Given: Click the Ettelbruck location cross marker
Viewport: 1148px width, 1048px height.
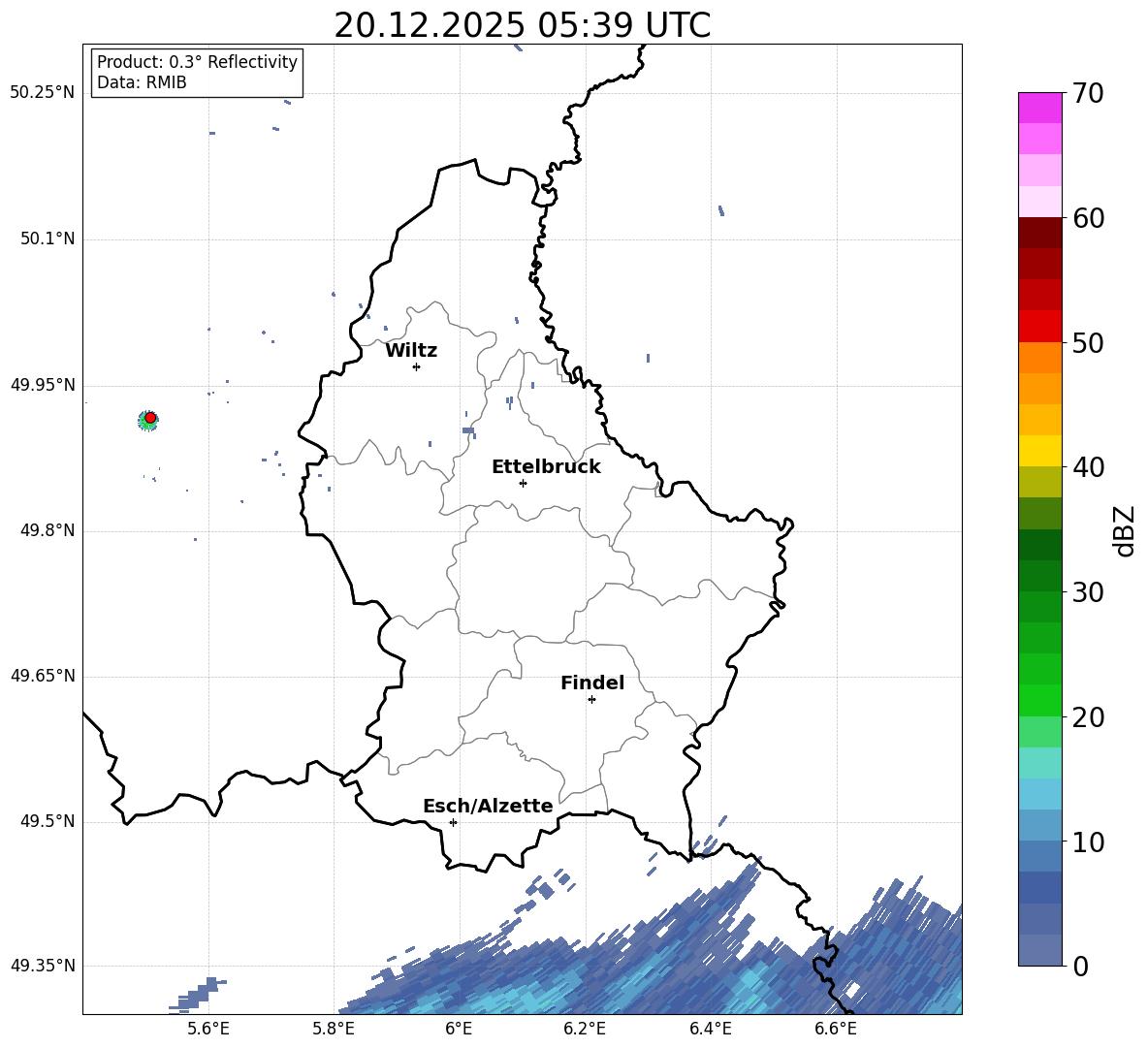Looking at the screenshot, I should (523, 483).
